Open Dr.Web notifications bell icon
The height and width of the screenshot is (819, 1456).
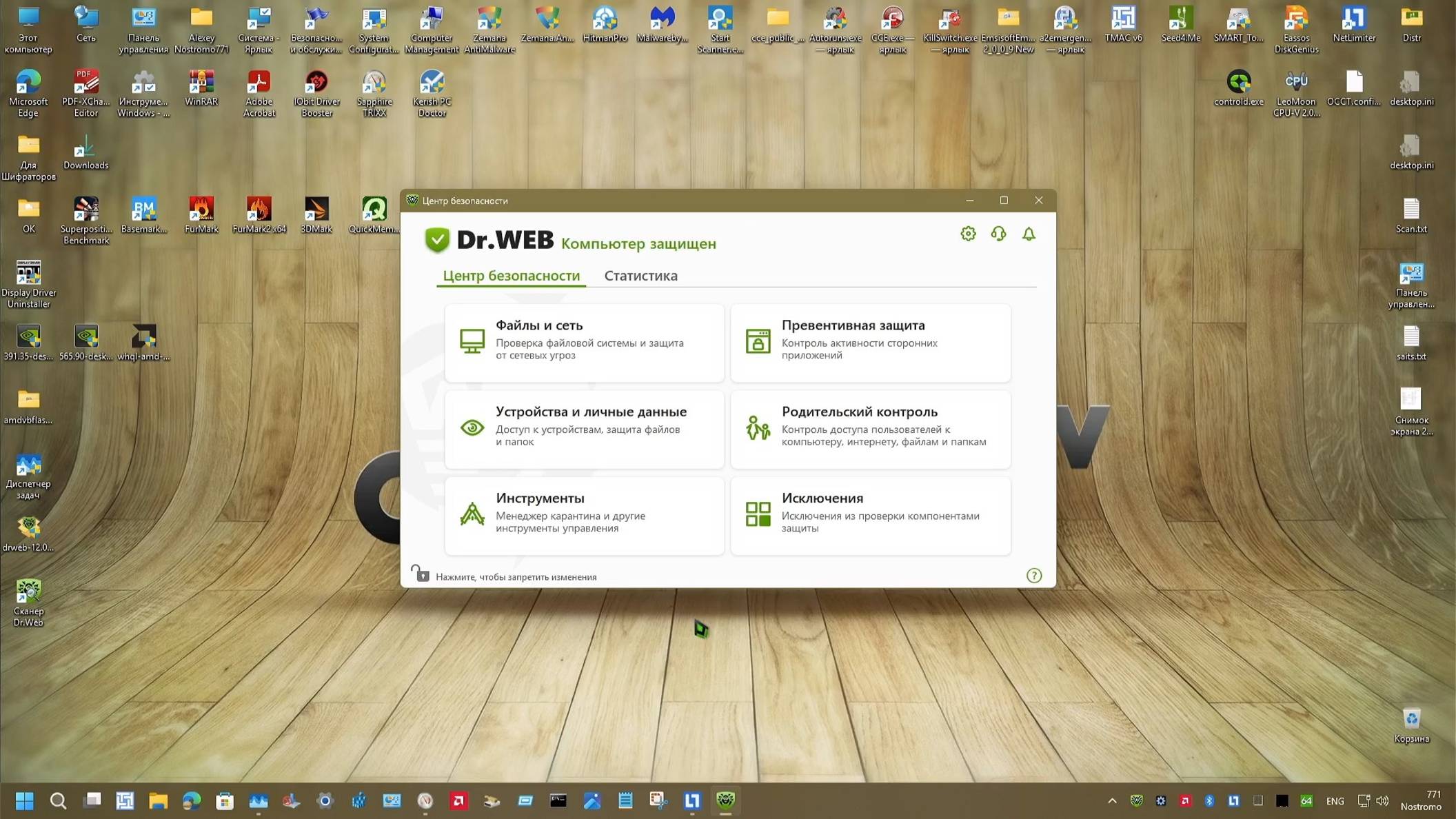coord(1029,234)
